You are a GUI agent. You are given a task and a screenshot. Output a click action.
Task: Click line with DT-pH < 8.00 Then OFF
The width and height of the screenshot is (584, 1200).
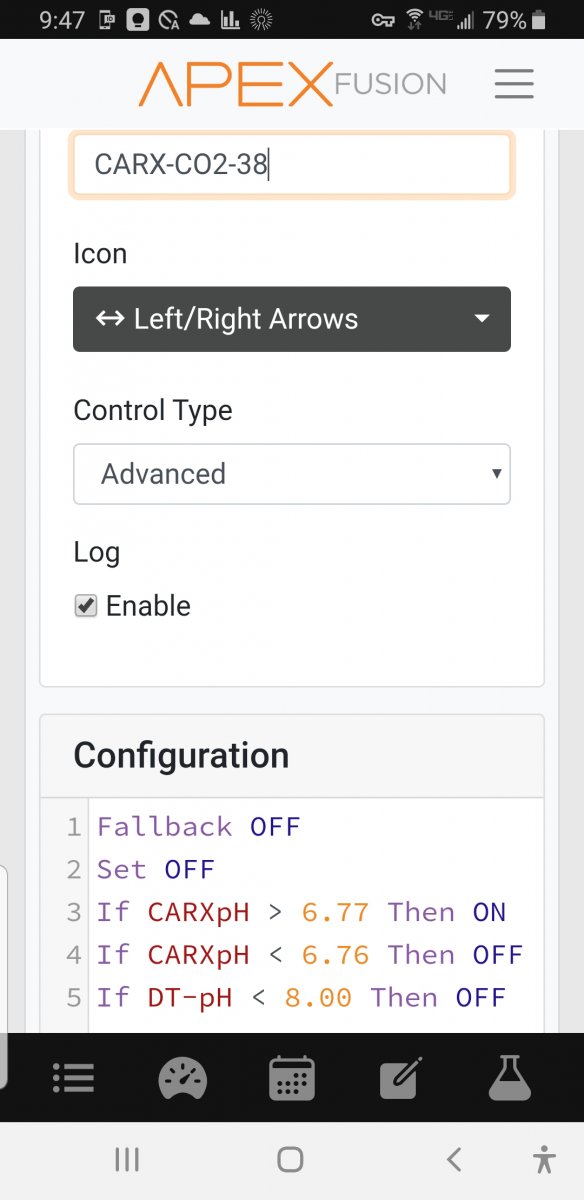(x=302, y=997)
